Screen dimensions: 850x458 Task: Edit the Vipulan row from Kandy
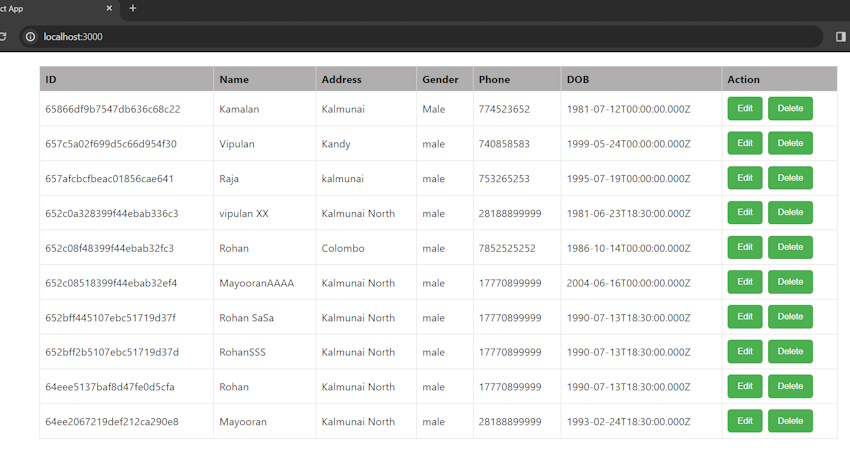pos(744,144)
